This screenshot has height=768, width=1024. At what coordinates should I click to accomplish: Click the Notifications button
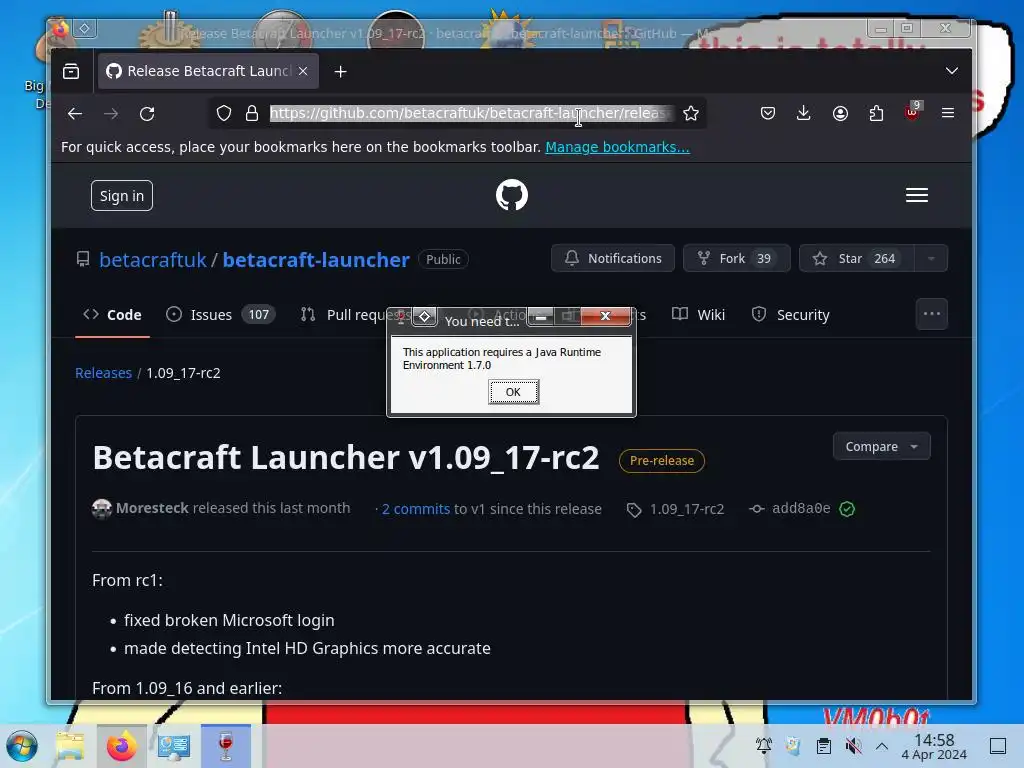pyautogui.click(x=613, y=259)
